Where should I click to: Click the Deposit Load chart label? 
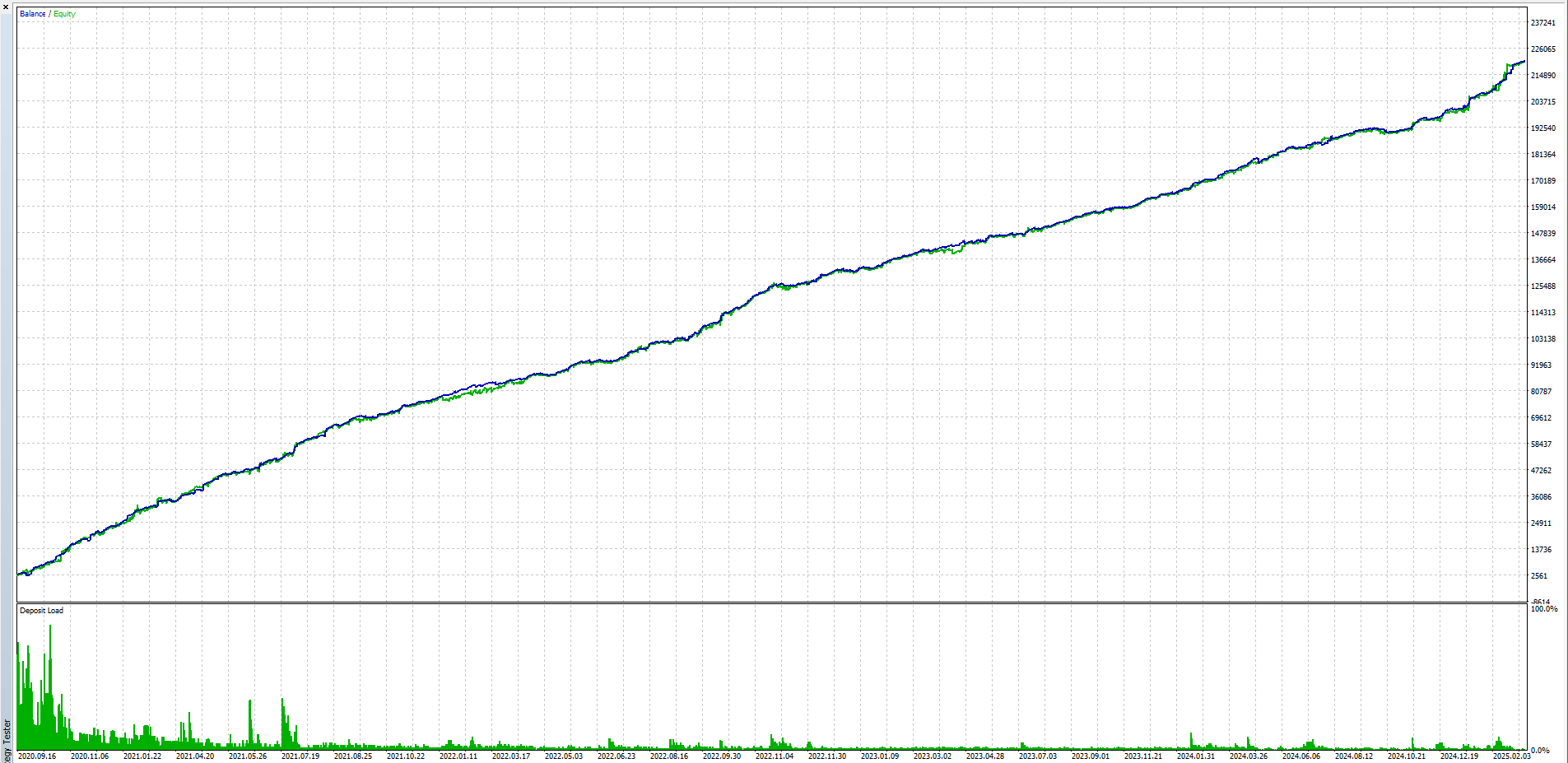(x=41, y=611)
